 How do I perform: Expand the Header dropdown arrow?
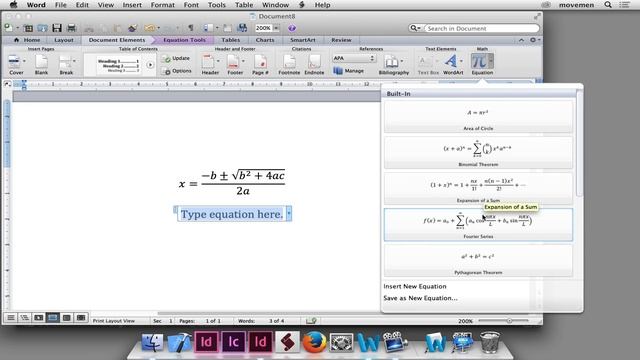click(x=218, y=61)
